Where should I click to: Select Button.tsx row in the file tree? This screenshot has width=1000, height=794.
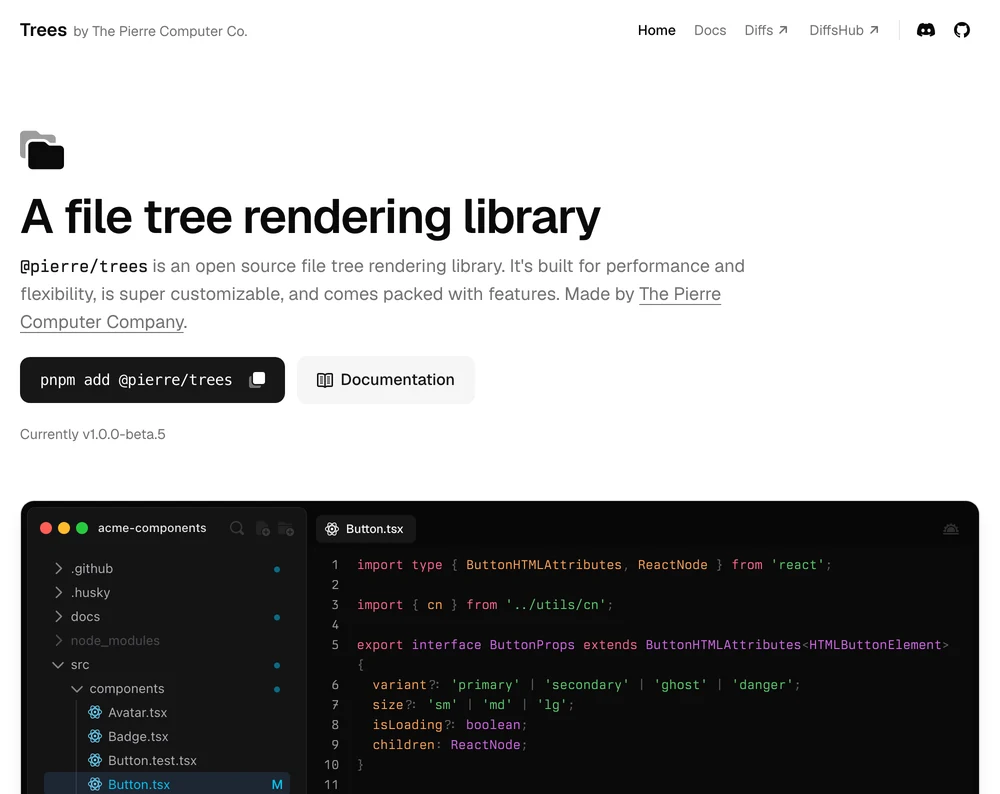tap(167, 784)
